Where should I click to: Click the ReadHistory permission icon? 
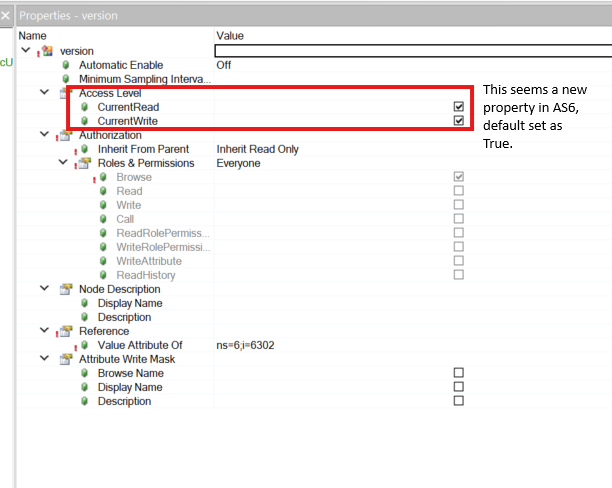pyautogui.click(x=103, y=275)
